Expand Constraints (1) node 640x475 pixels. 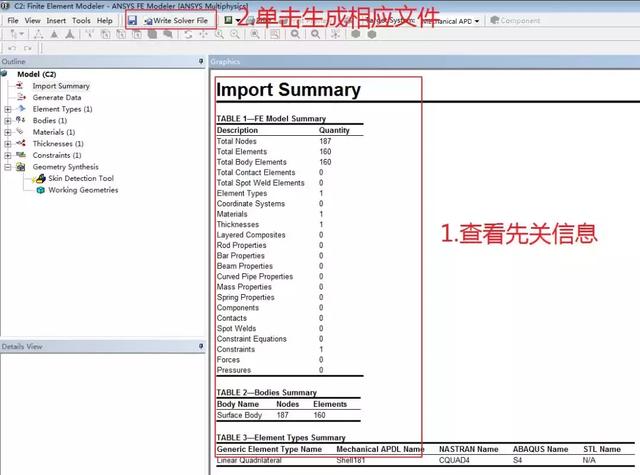click(x=8, y=155)
